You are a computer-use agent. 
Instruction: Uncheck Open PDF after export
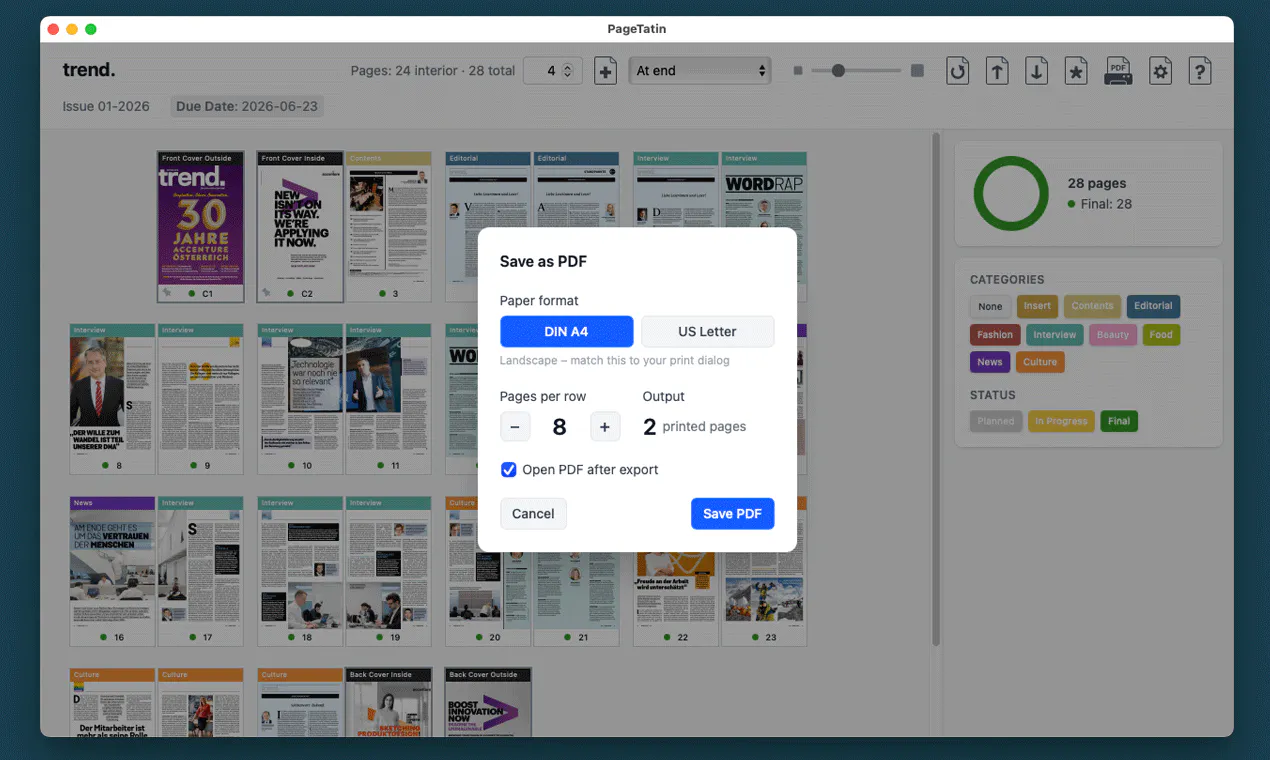coord(509,470)
